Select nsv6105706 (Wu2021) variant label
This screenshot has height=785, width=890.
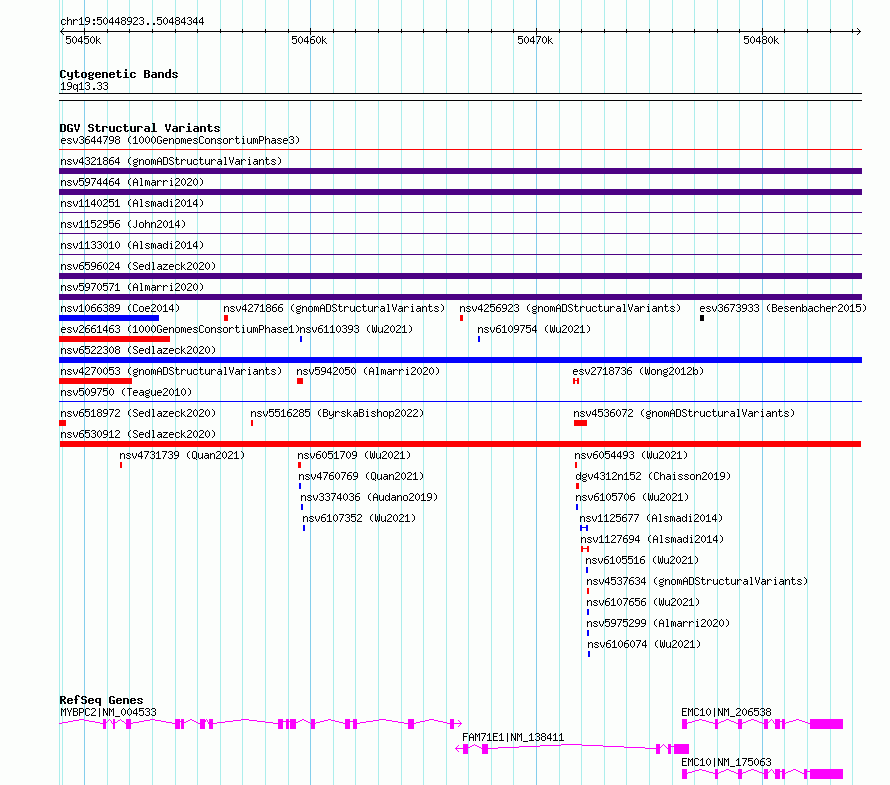pos(632,497)
